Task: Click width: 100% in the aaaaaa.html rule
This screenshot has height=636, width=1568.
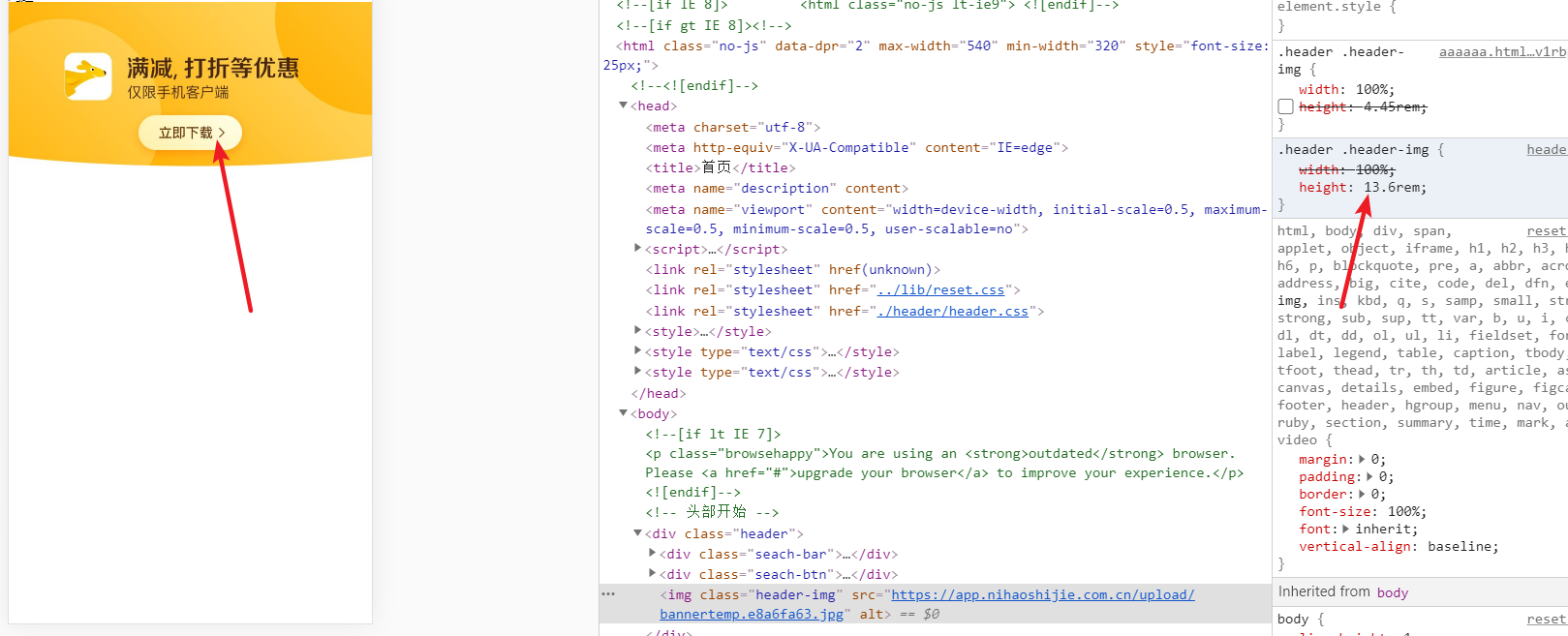Action: [x=1346, y=89]
